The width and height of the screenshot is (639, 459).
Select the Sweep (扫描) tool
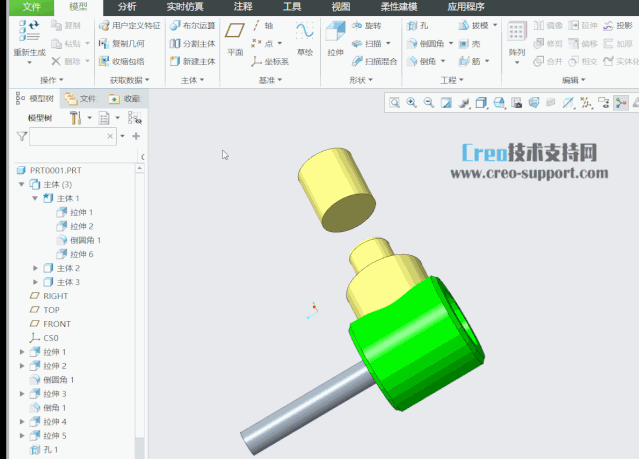click(x=367, y=43)
